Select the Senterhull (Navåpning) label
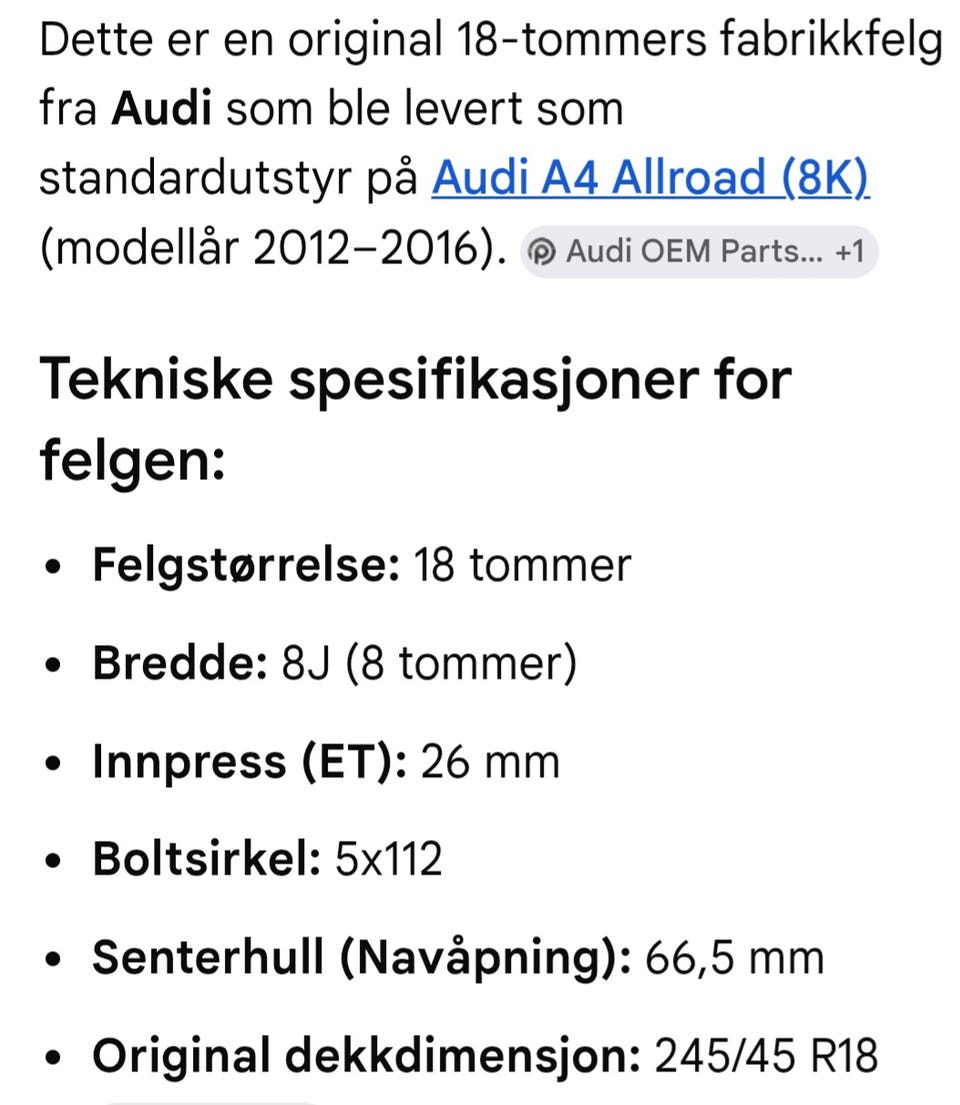Viewport: 960px width, 1105px height. pyautogui.click(x=362, y=958)
